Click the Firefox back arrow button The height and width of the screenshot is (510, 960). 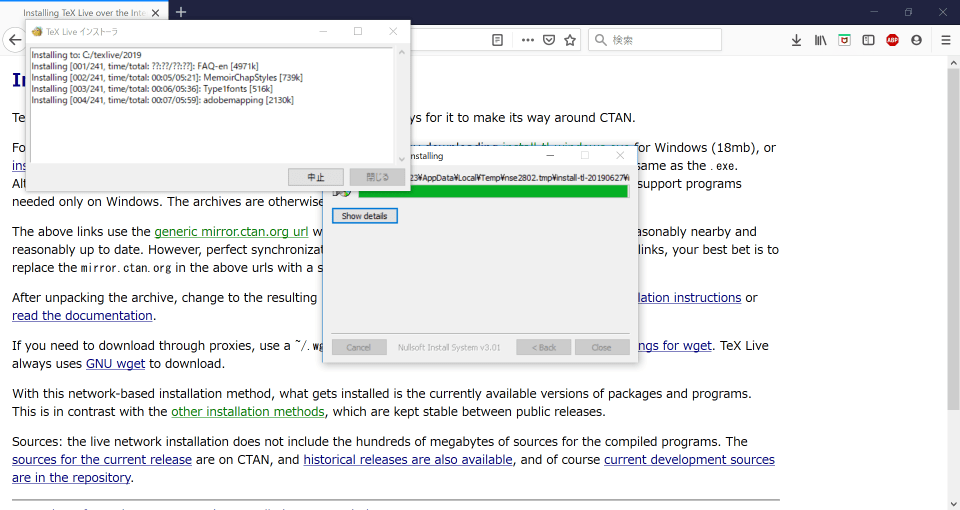point(13,41)
